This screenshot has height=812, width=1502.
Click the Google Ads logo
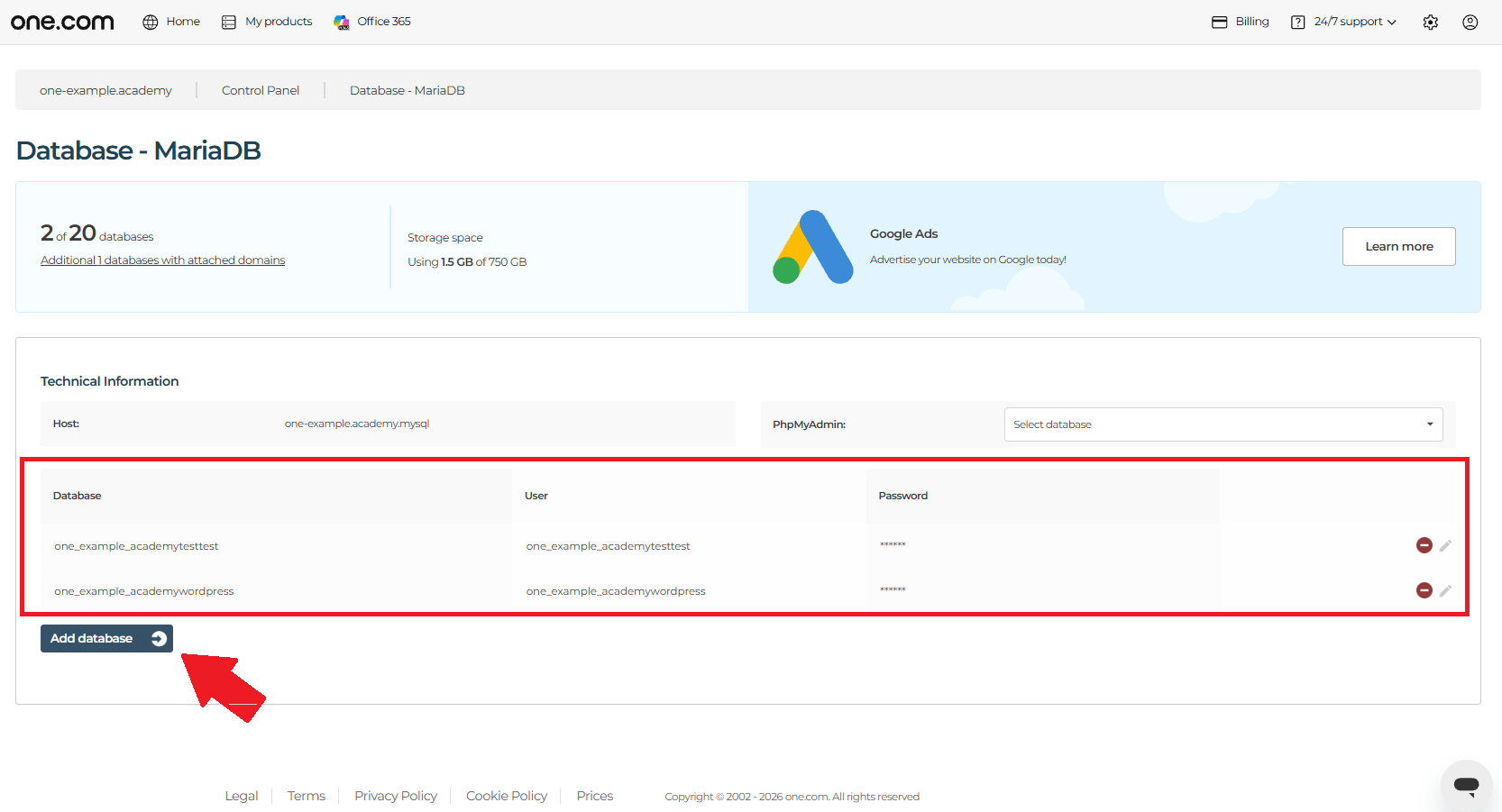click(813, 247)
